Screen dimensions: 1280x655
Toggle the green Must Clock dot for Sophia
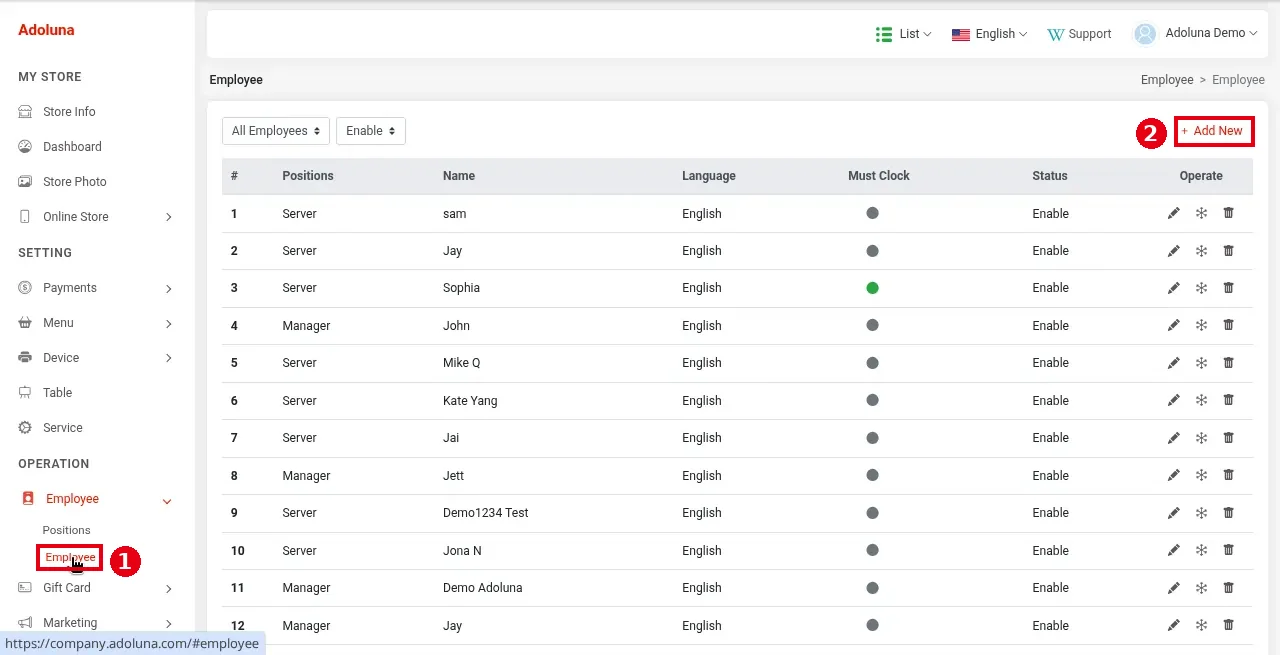(872, 288)
